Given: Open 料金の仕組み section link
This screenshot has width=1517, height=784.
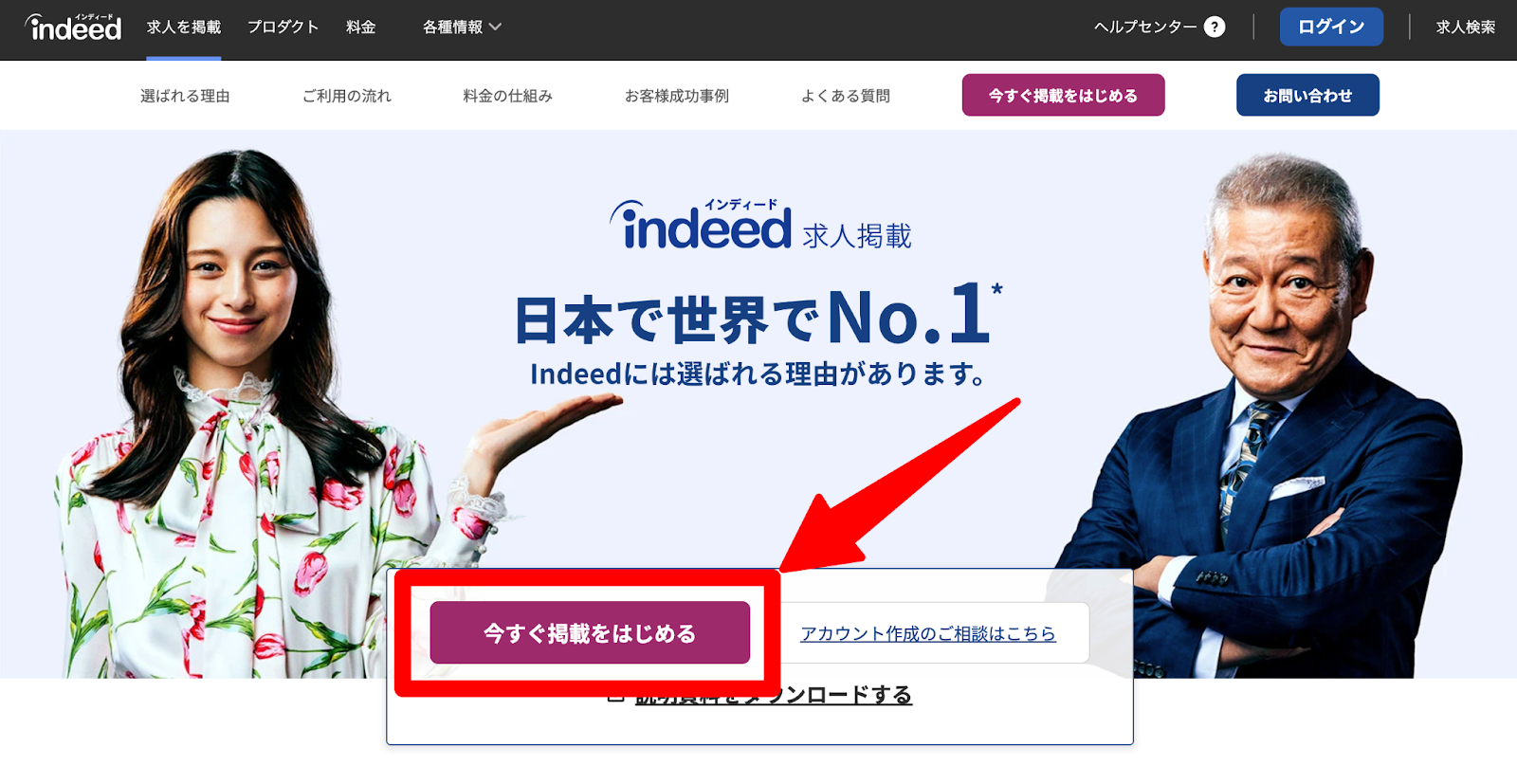Looking at the screenshot, I should click(507, 96).
